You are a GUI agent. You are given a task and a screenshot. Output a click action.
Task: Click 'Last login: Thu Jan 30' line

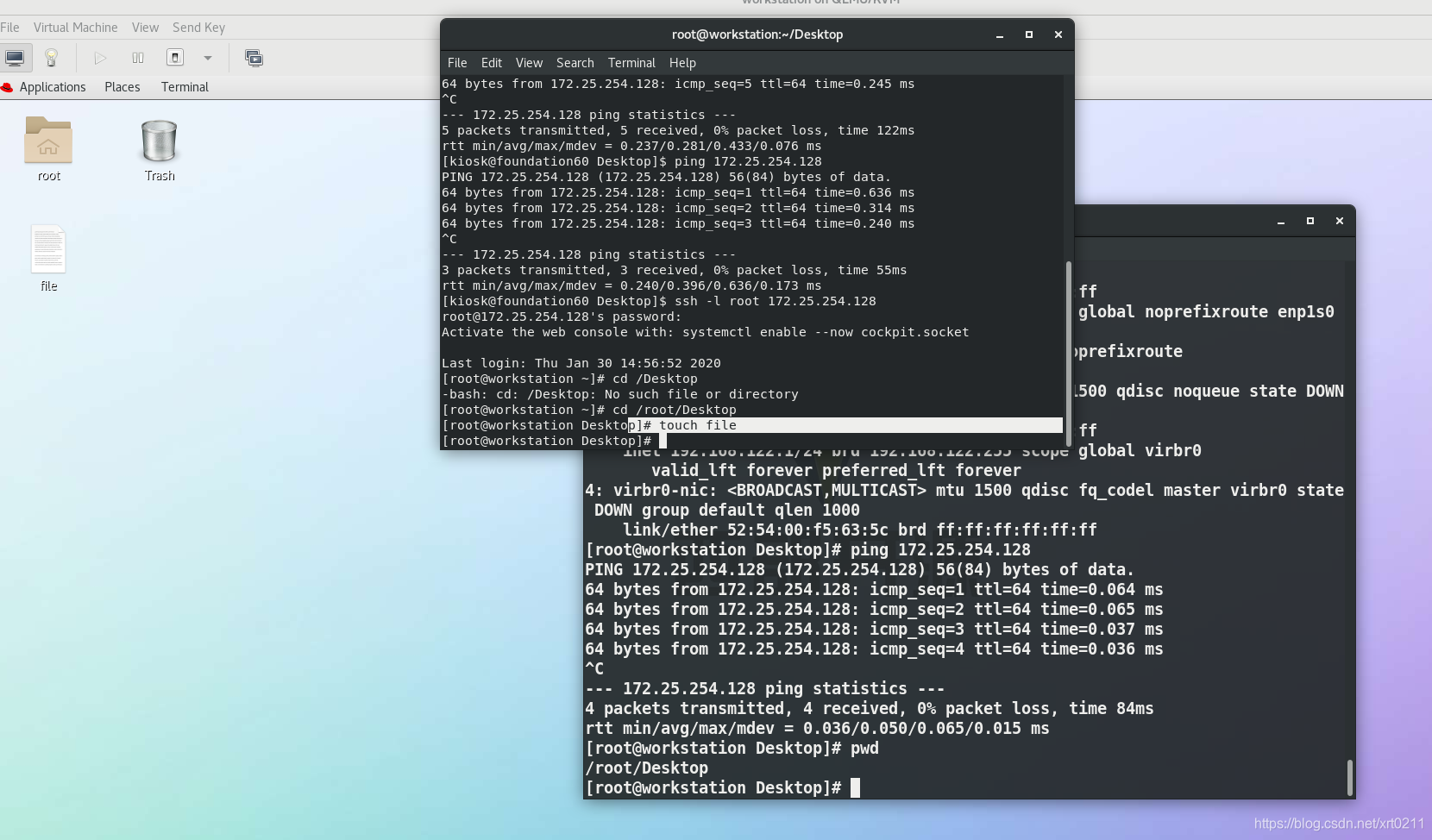(x=581, y=363)
